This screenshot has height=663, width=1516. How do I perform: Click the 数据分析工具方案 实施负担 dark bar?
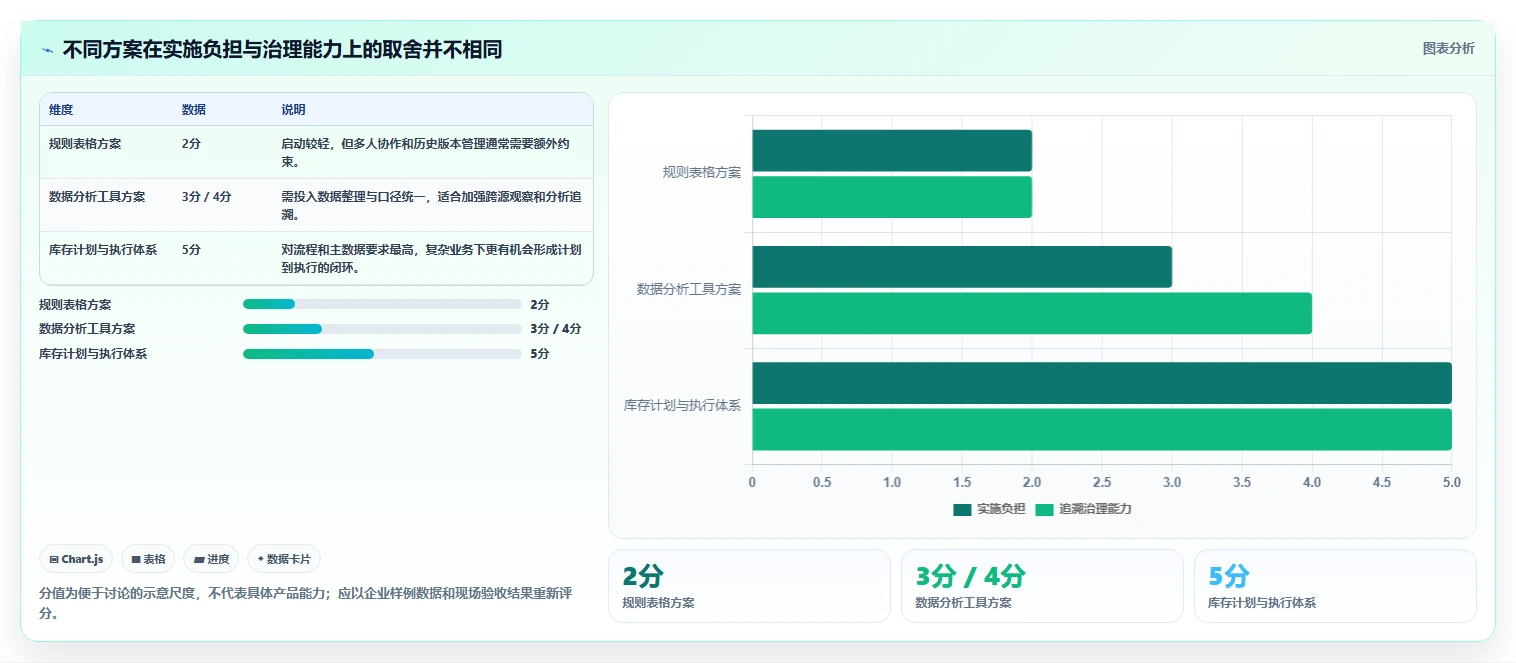(962, 267)
